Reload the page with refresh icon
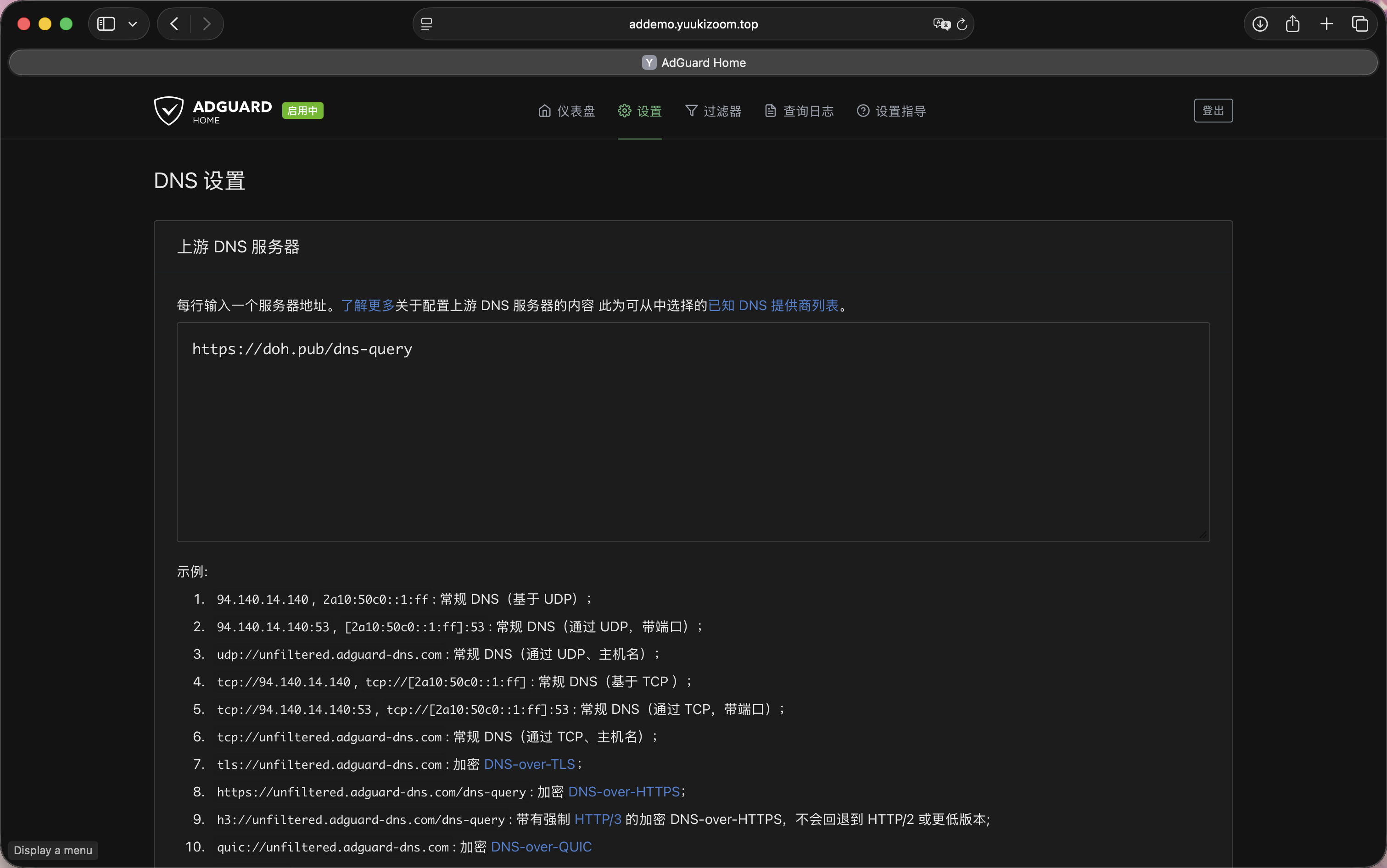 962,24
